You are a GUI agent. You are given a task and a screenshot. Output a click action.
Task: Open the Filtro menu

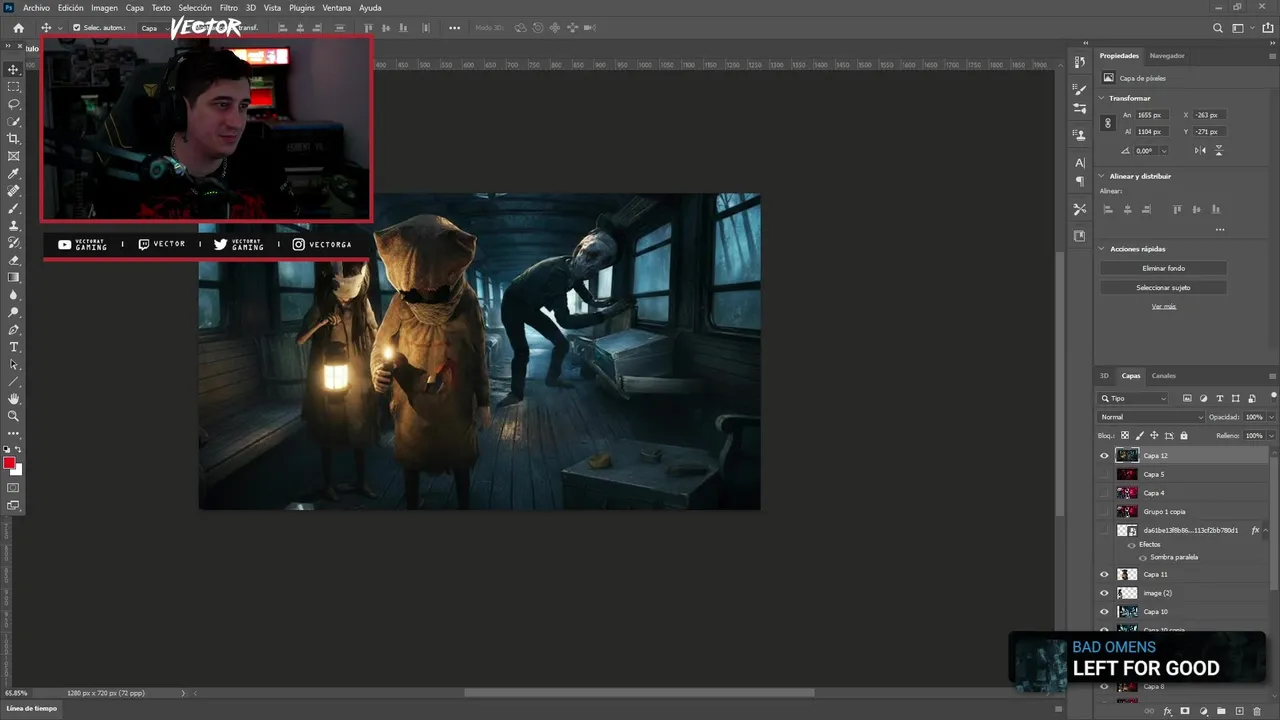click(x=229, y=8)
